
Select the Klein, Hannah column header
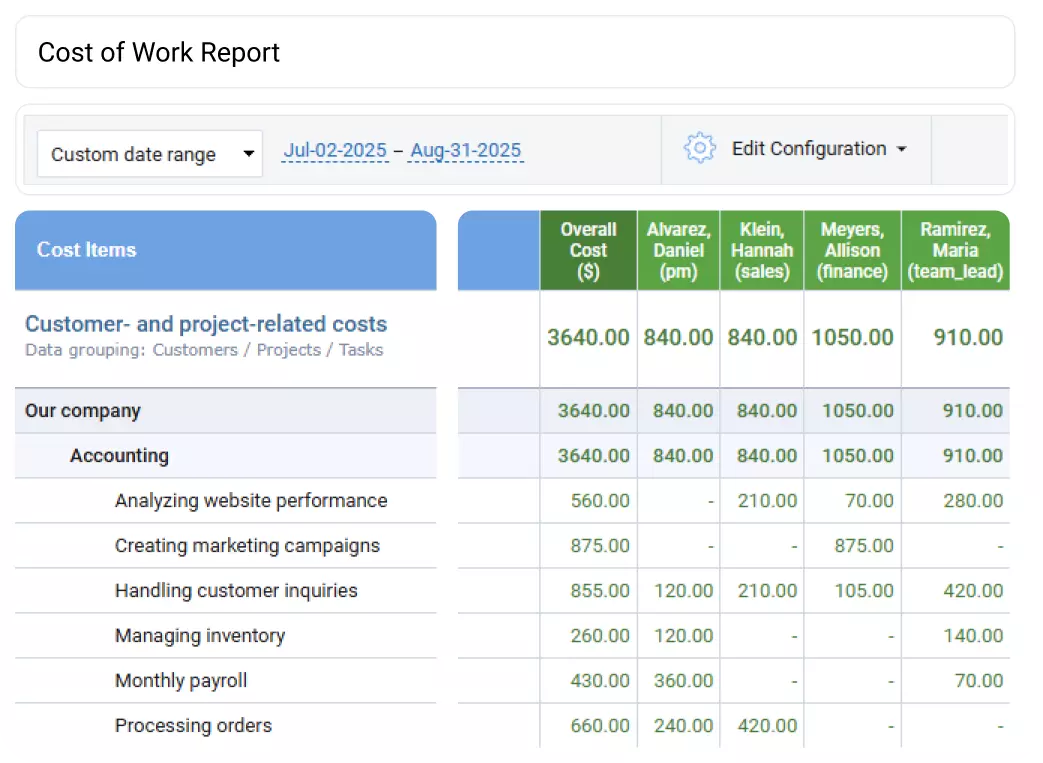click(761, 250)
